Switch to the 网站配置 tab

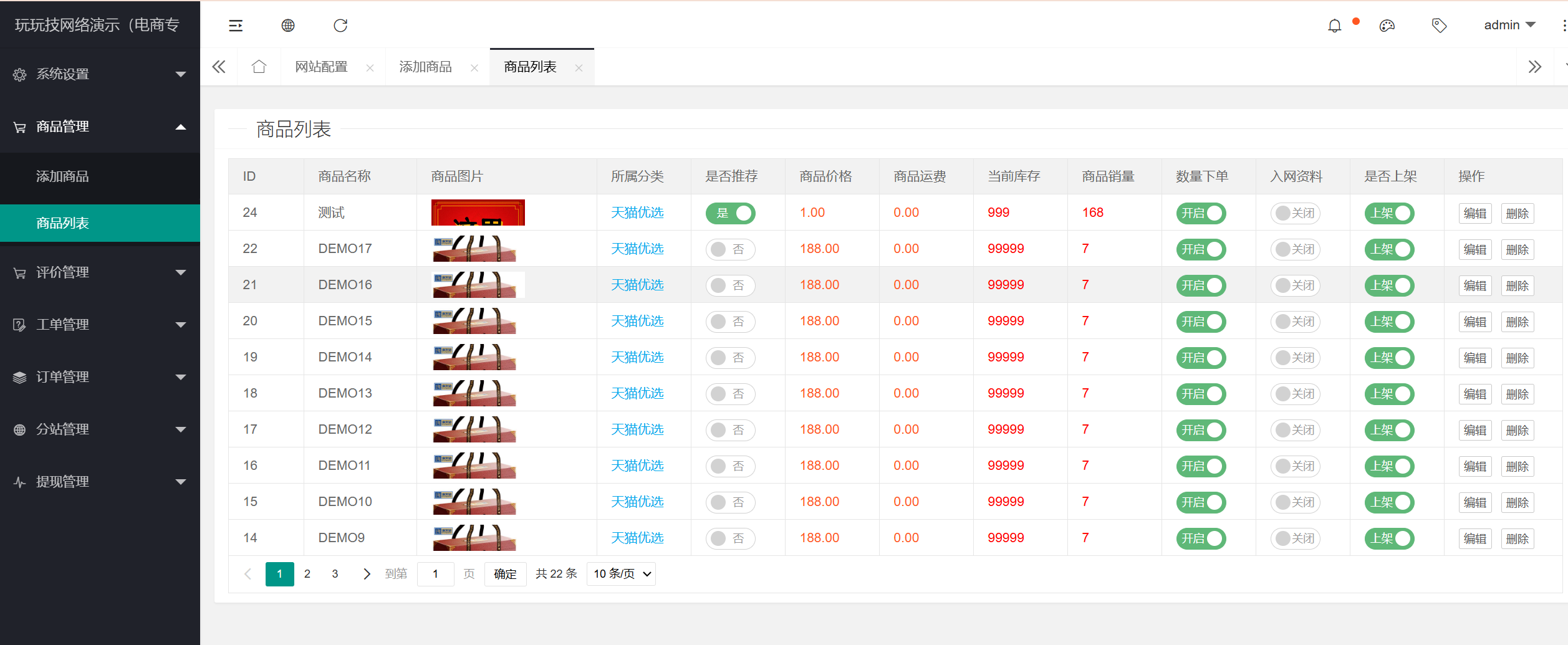click(x=322, y=67)
